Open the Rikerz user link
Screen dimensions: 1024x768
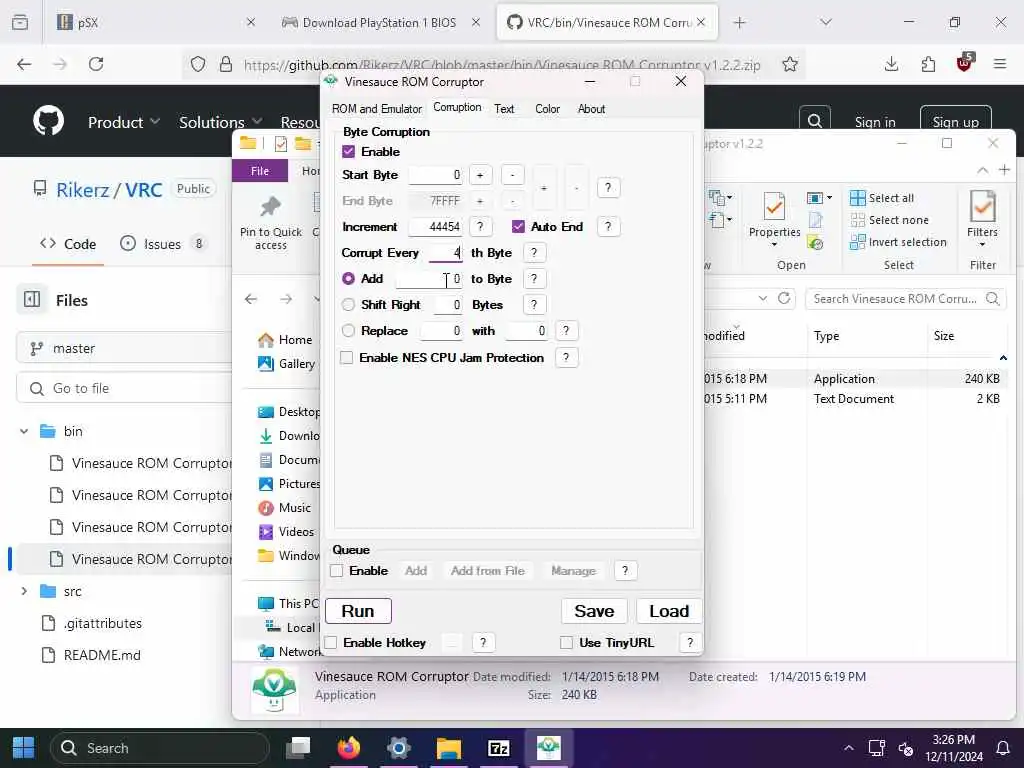82,190
